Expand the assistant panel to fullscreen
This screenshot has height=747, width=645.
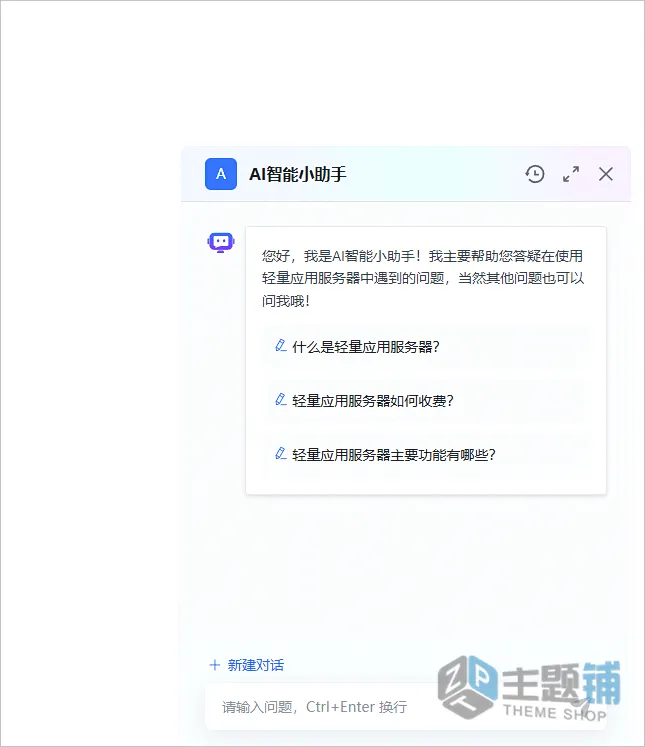571,174
